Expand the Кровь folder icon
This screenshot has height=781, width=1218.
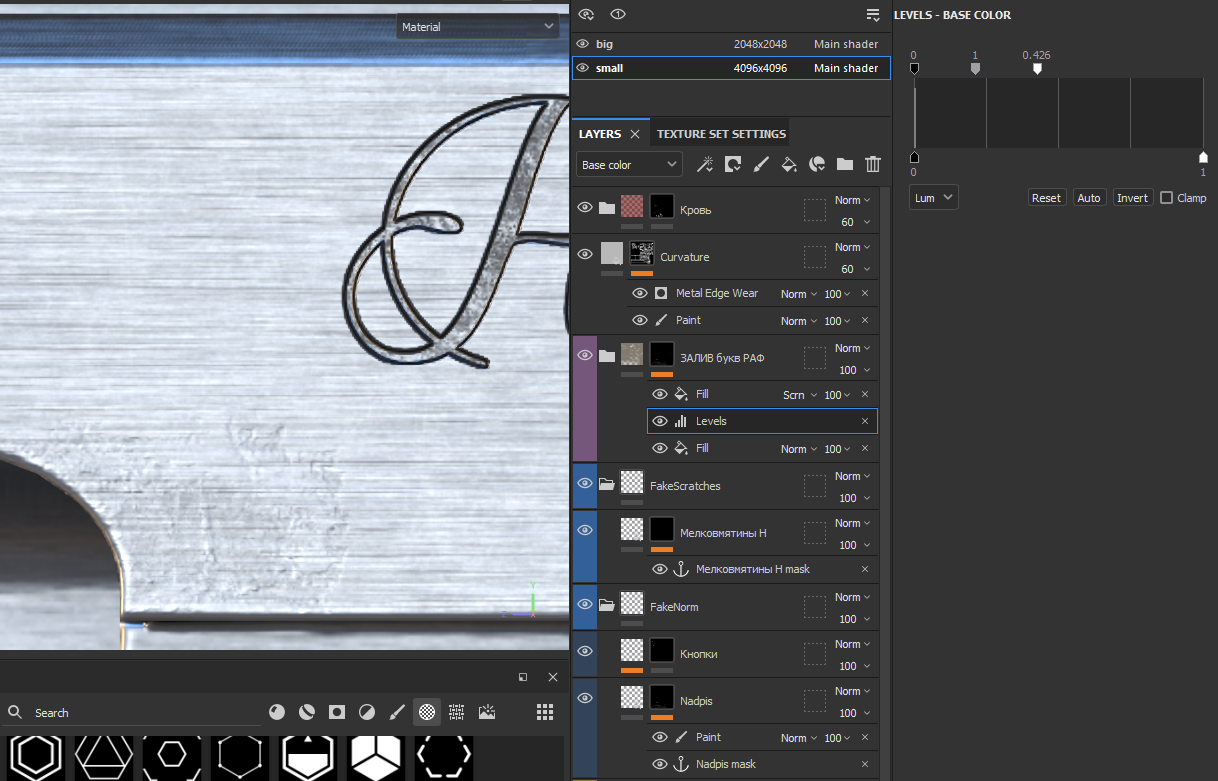pyautogui.click(x=607, y=208)
